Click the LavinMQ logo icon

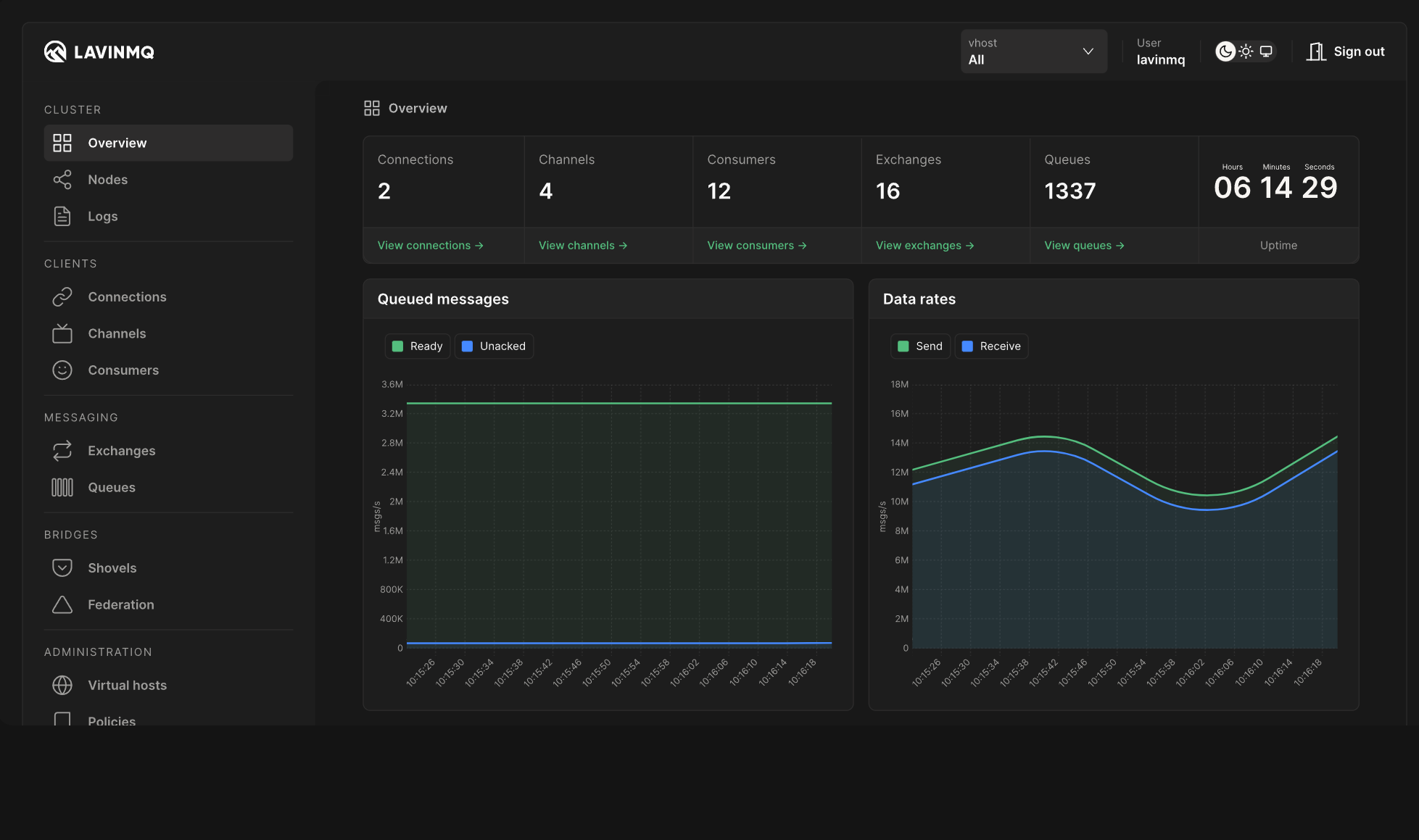click(55, 51)
